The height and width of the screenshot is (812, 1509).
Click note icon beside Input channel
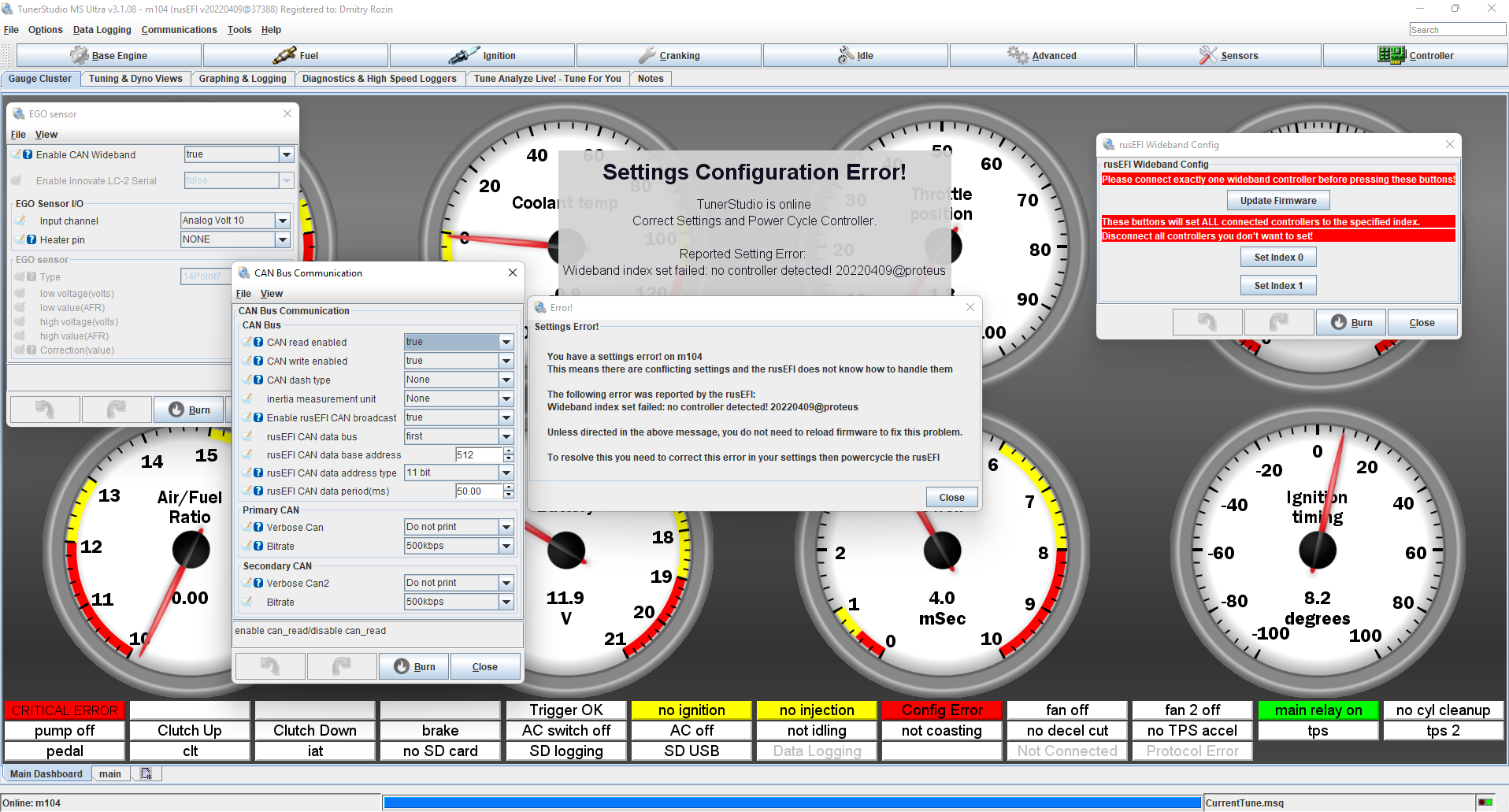(20, 221)
